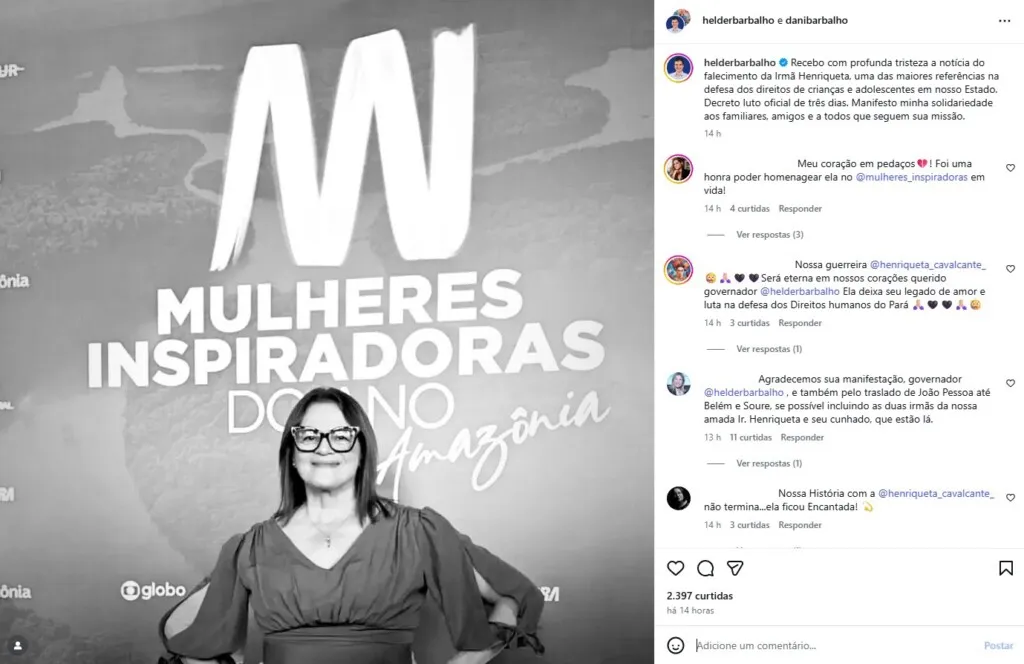Viewport: 1024px width, 664px height.
Task: Open the comment bubble icon
Action: click(705, 568)
